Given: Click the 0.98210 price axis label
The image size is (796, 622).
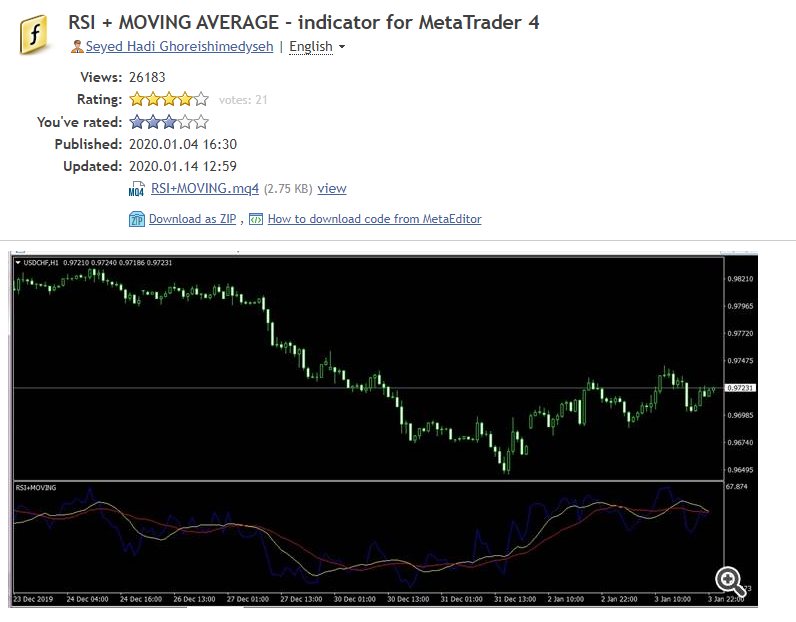Looking at the screenshot, I should coord(741,279).
